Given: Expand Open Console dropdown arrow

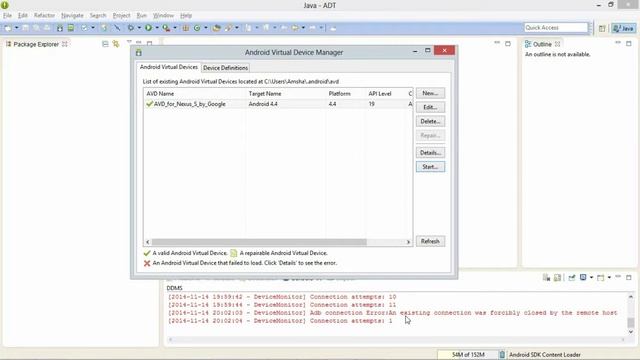Looking at the screenshot, I should tap(609, 277).
